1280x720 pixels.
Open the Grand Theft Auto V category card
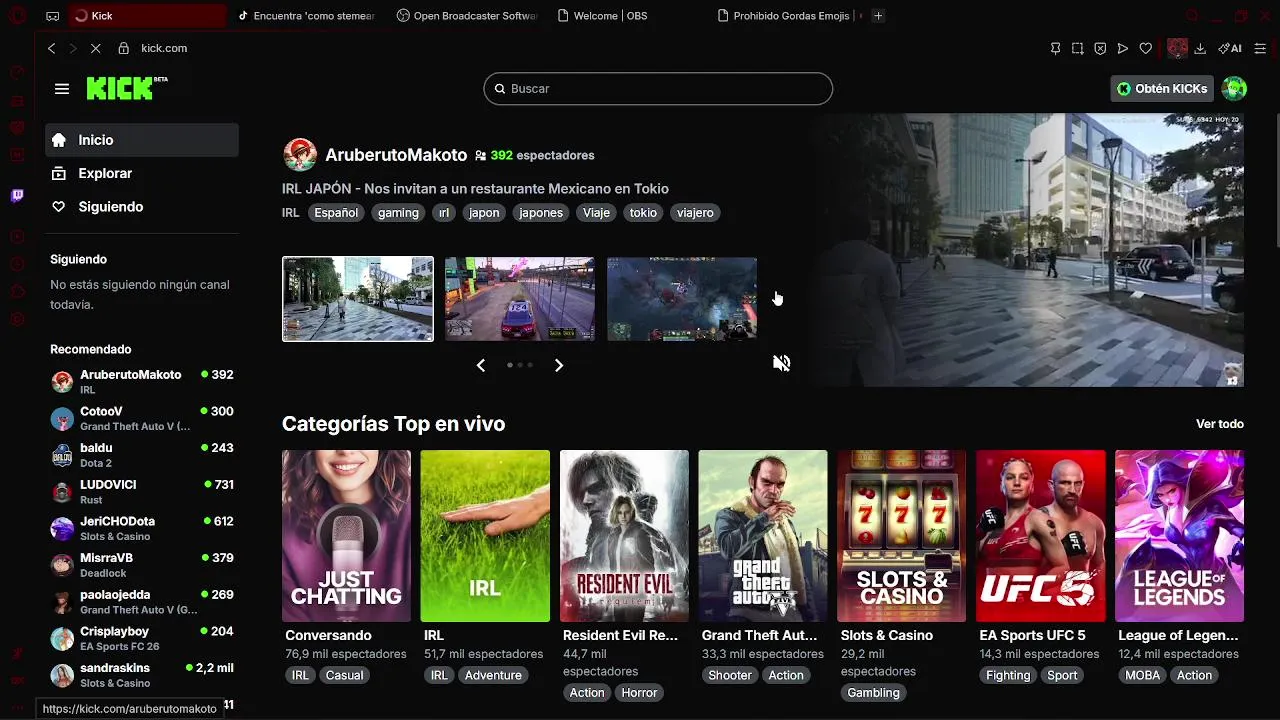pos(763,536)
